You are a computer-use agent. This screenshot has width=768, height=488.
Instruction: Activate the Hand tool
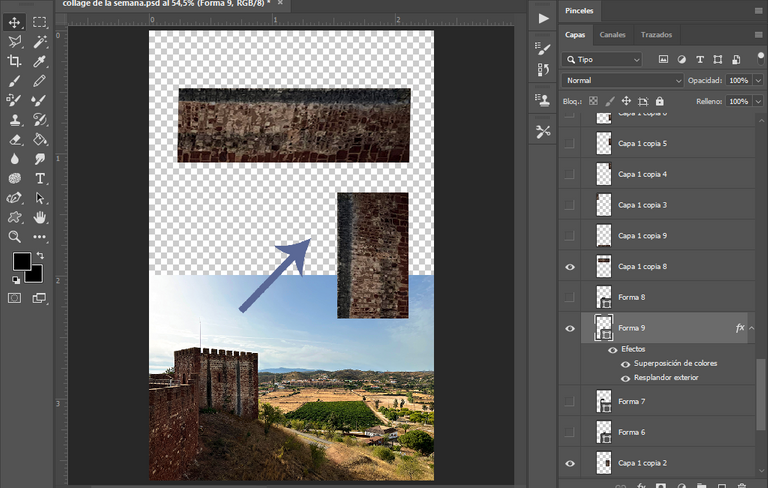(x=40, y=217)
